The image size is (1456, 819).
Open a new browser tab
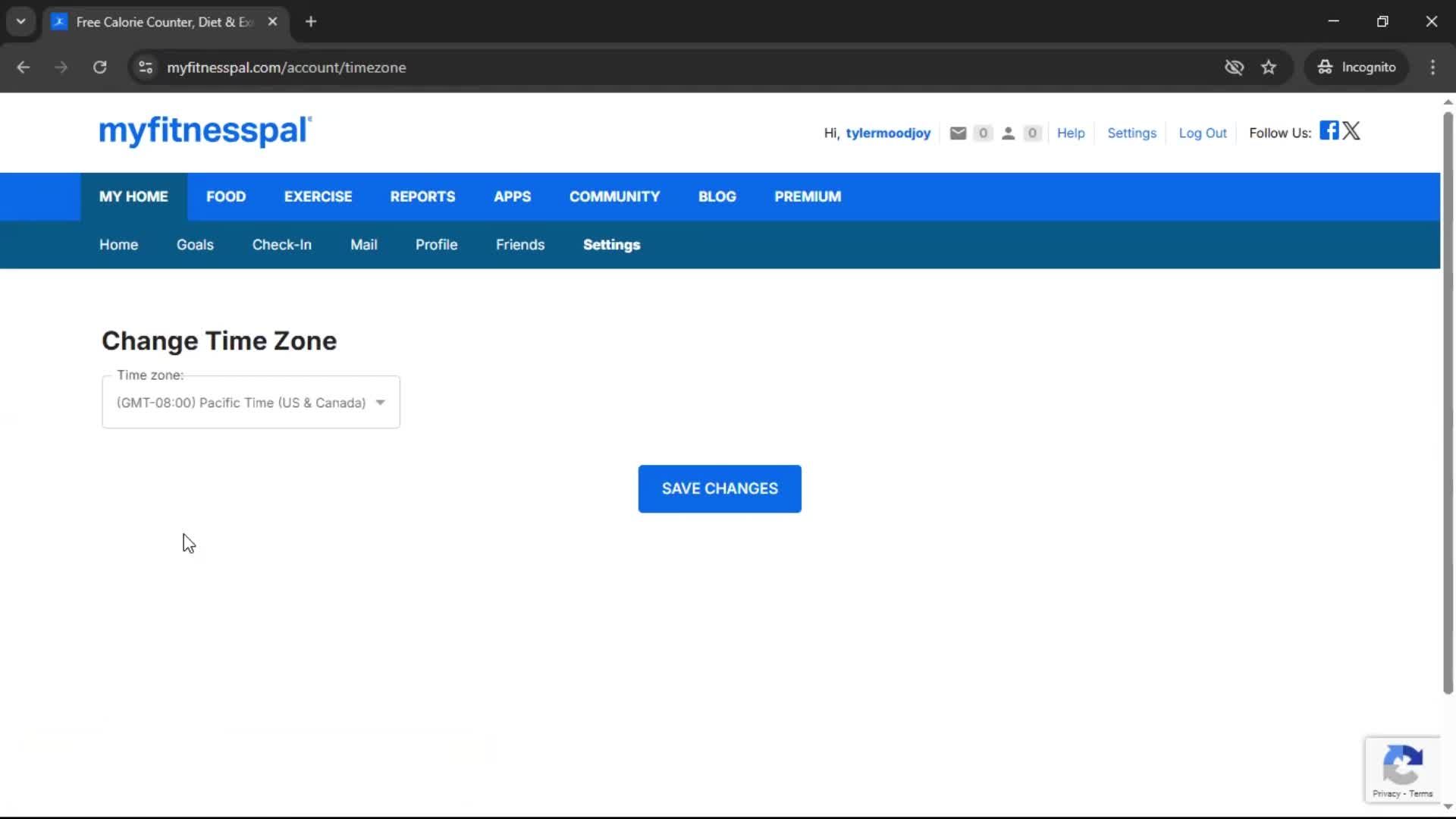tap(311, 22)
